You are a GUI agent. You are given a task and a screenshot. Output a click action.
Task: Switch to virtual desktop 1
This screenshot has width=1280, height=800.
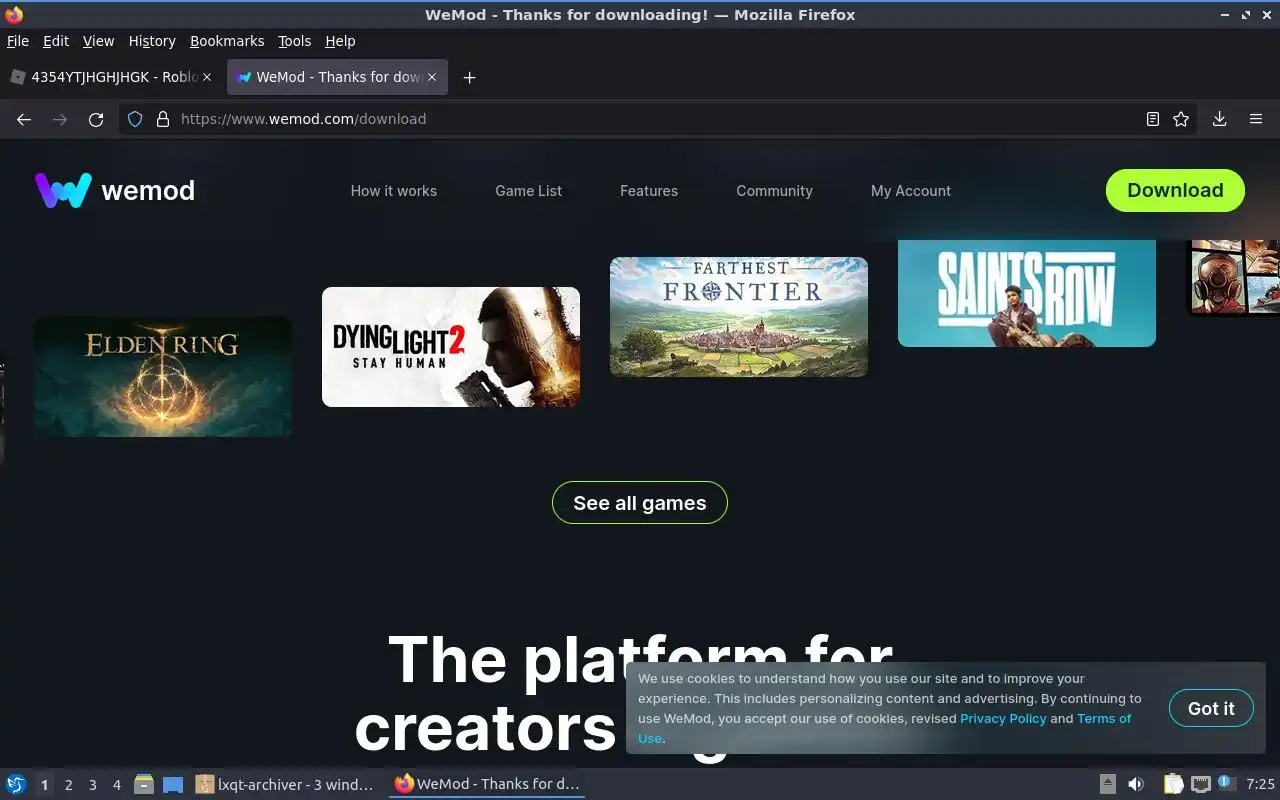[44, 785]
